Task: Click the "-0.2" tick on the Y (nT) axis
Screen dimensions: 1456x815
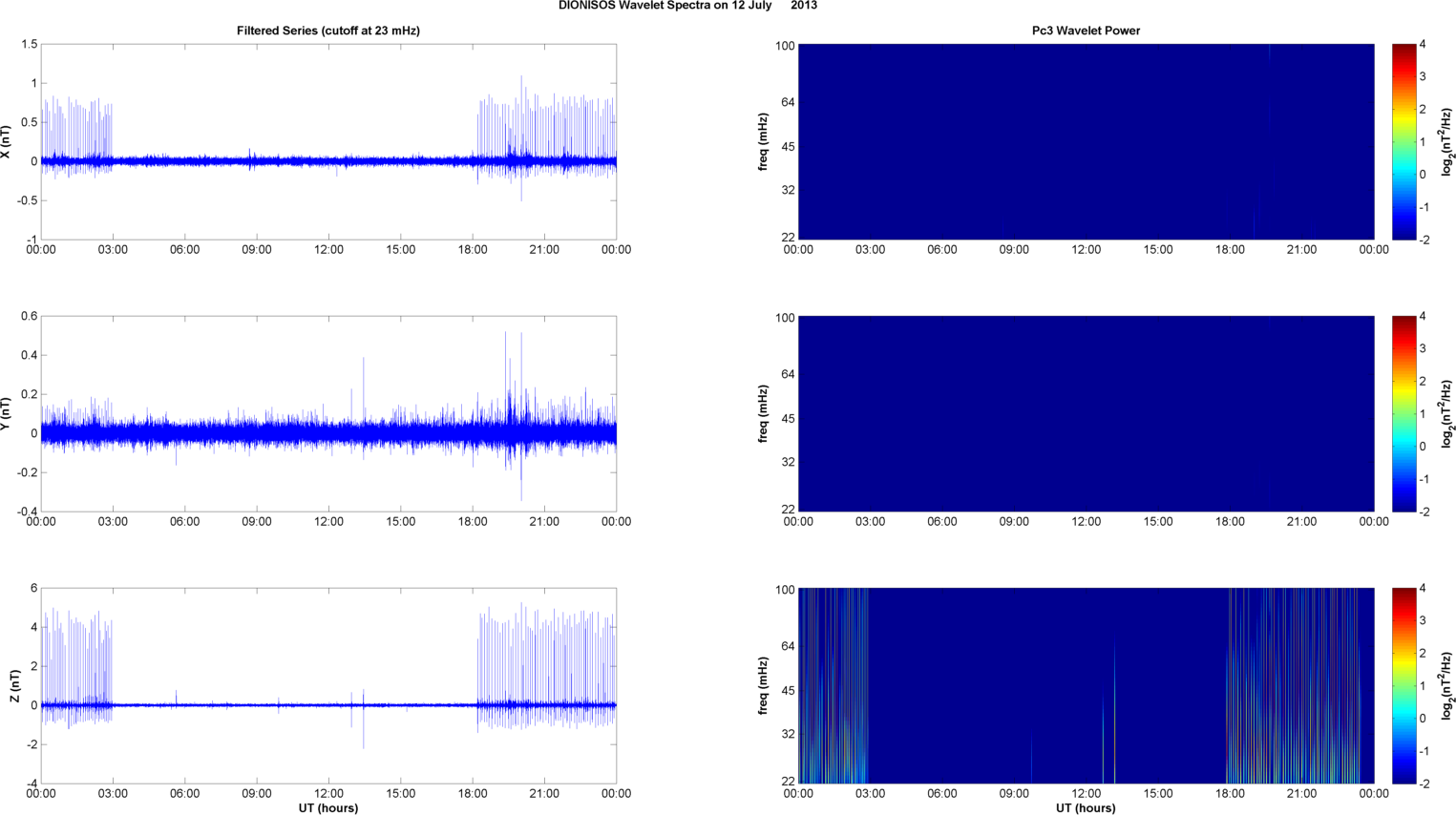Action: click(x=27, y=472)
